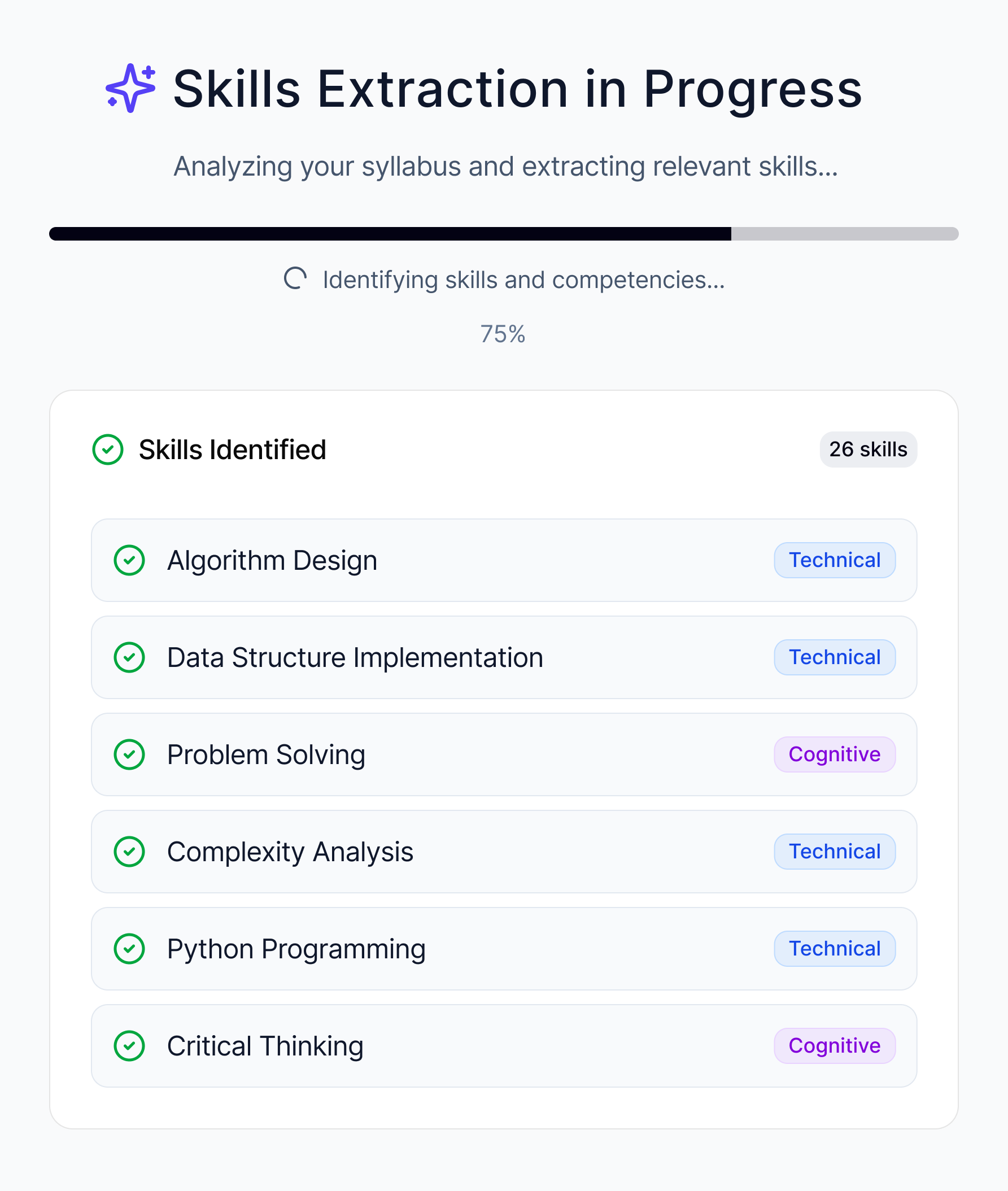Screen dimensions: 1008x1191
Task: Click the checkmark icon next to Critical Thinking
Action: point(130,1046)
